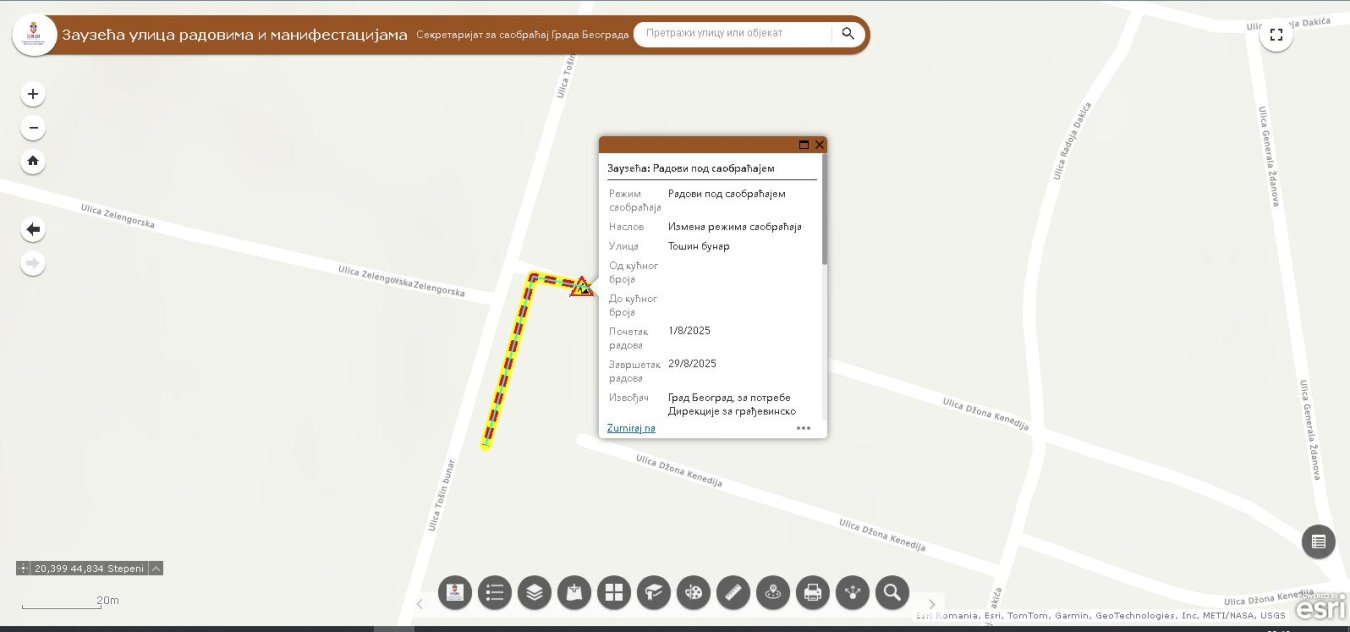Viewport: 1350px width, 632px height.
Task: Maximize the popup info window
Action: [804, 145]
